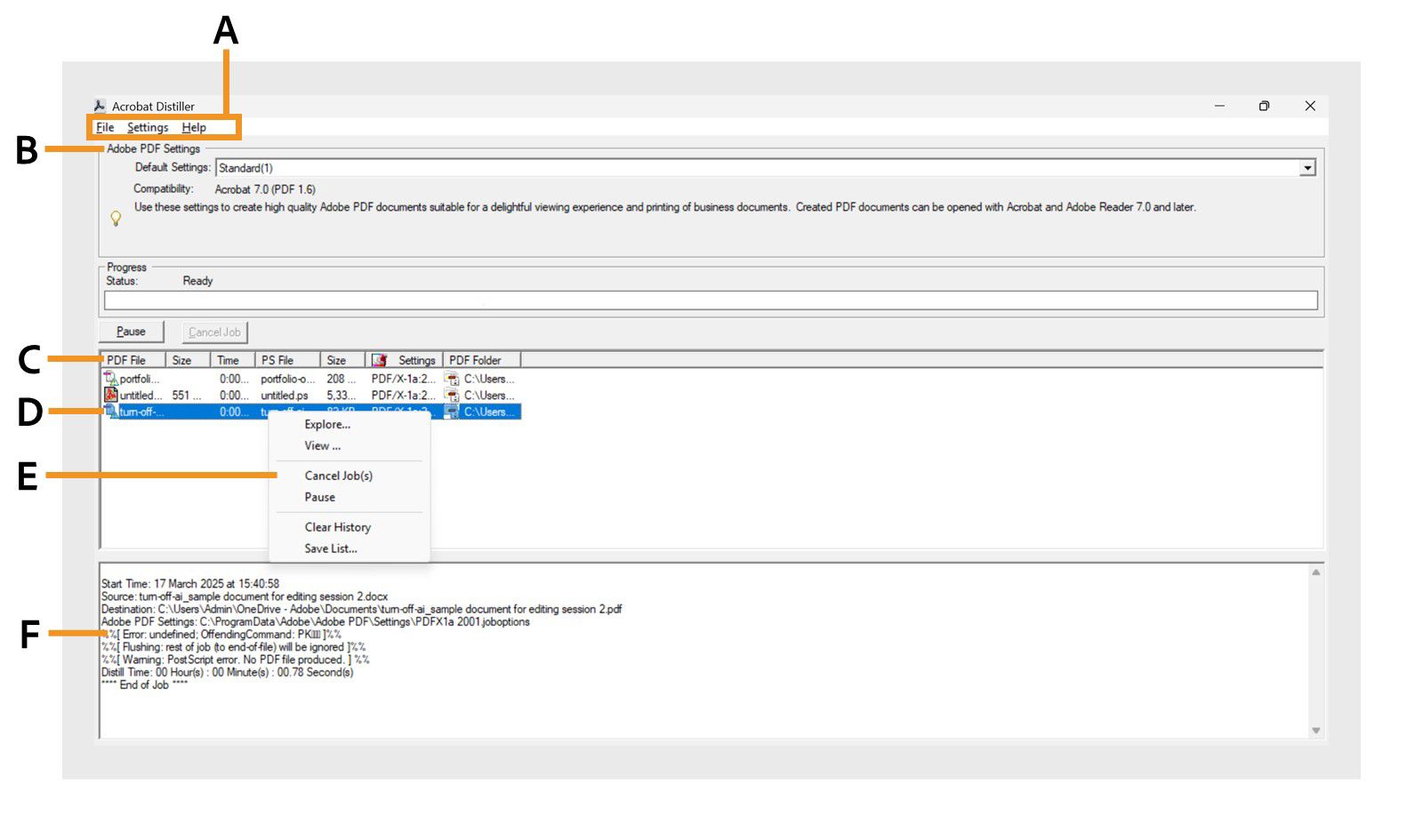Sort by the PS File column header
The image size is (1423, 840).
(x=287, y=360)
